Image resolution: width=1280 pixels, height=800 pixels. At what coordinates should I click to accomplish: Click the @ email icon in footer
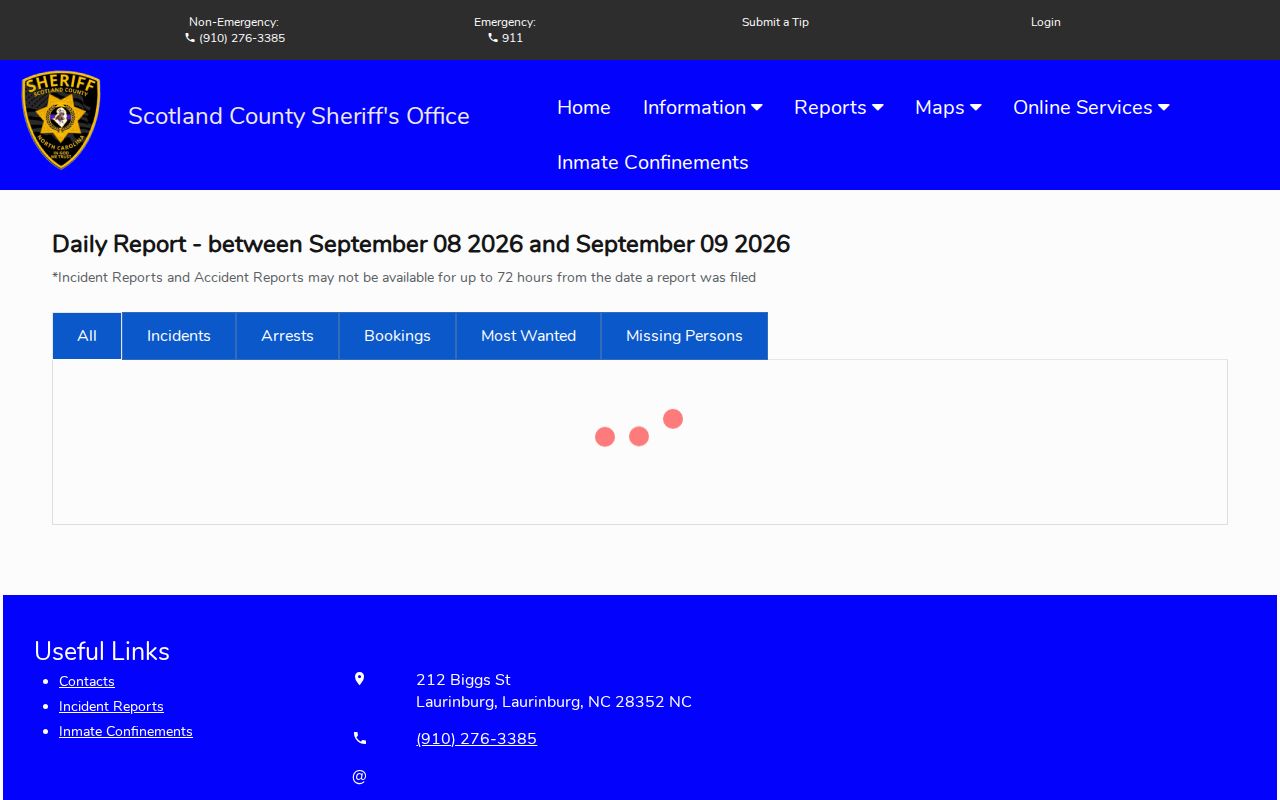point(360,776)
